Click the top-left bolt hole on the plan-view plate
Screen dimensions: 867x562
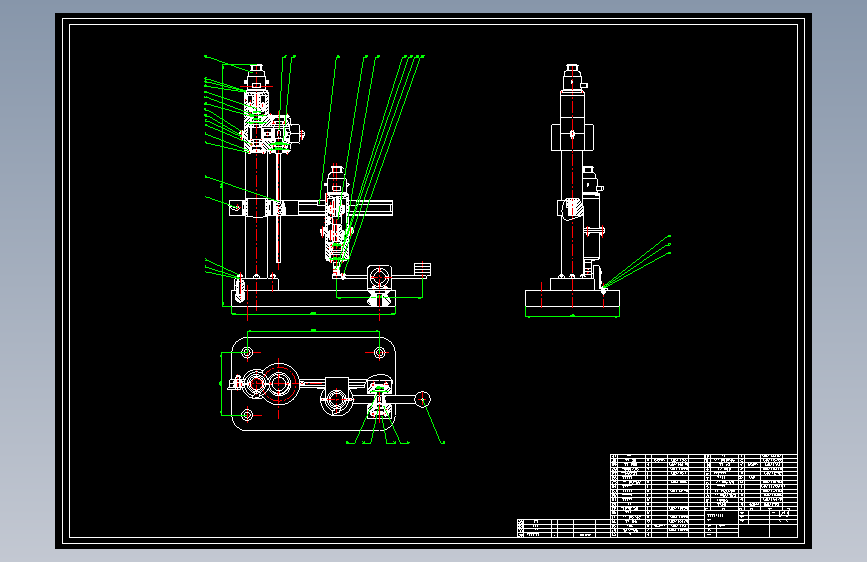click(x=247, y=352)
